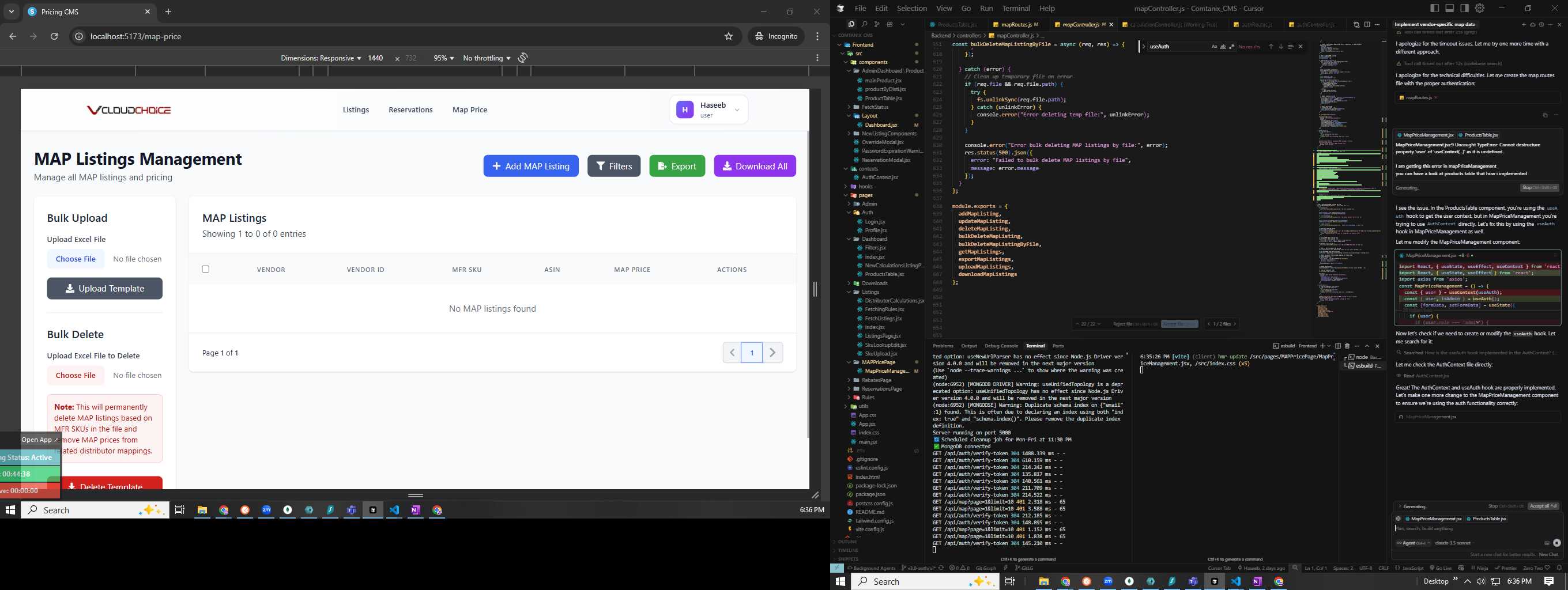The width and height of the screenshot is (1568, 590).
Task: Open a new browser tab
Action: 168,12
